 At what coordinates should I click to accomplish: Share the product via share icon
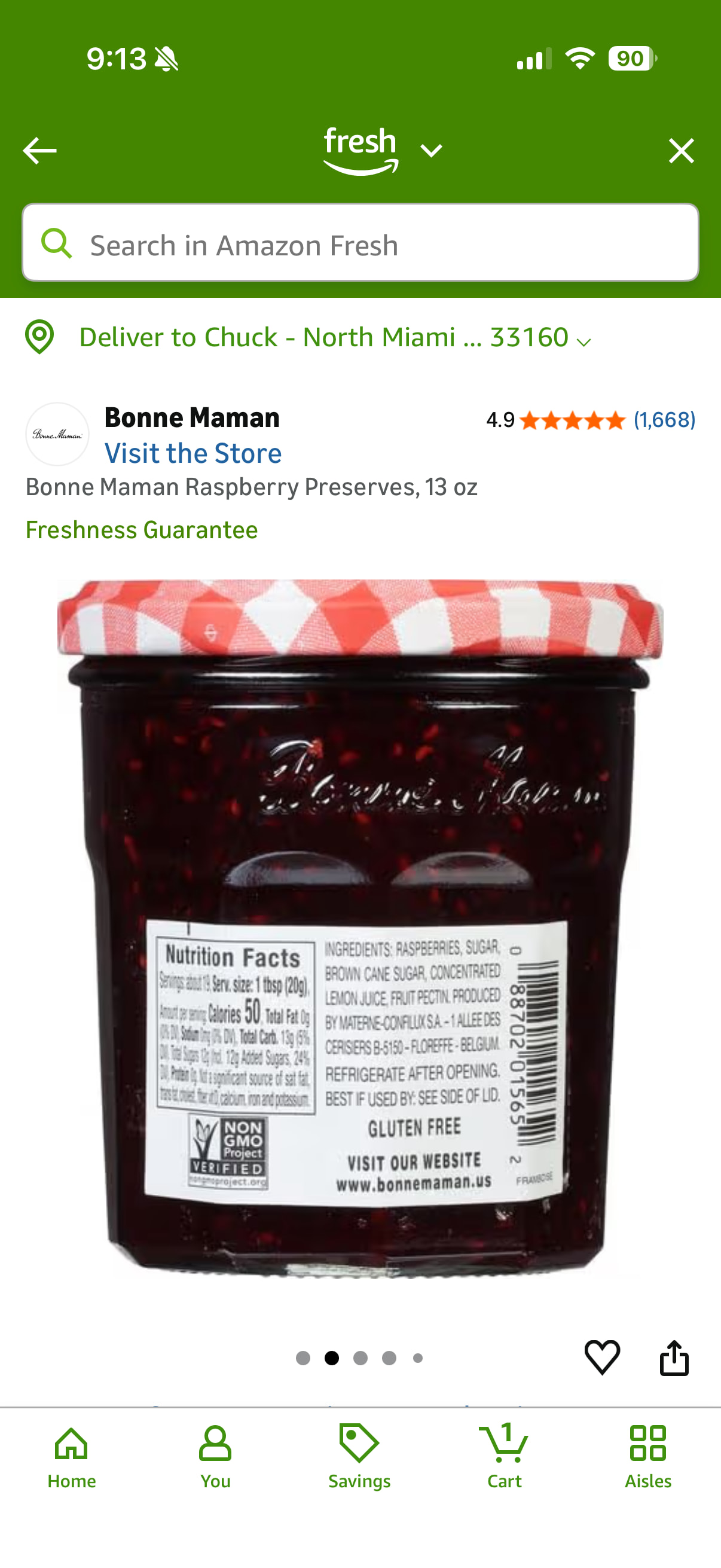click(674, 1357)
